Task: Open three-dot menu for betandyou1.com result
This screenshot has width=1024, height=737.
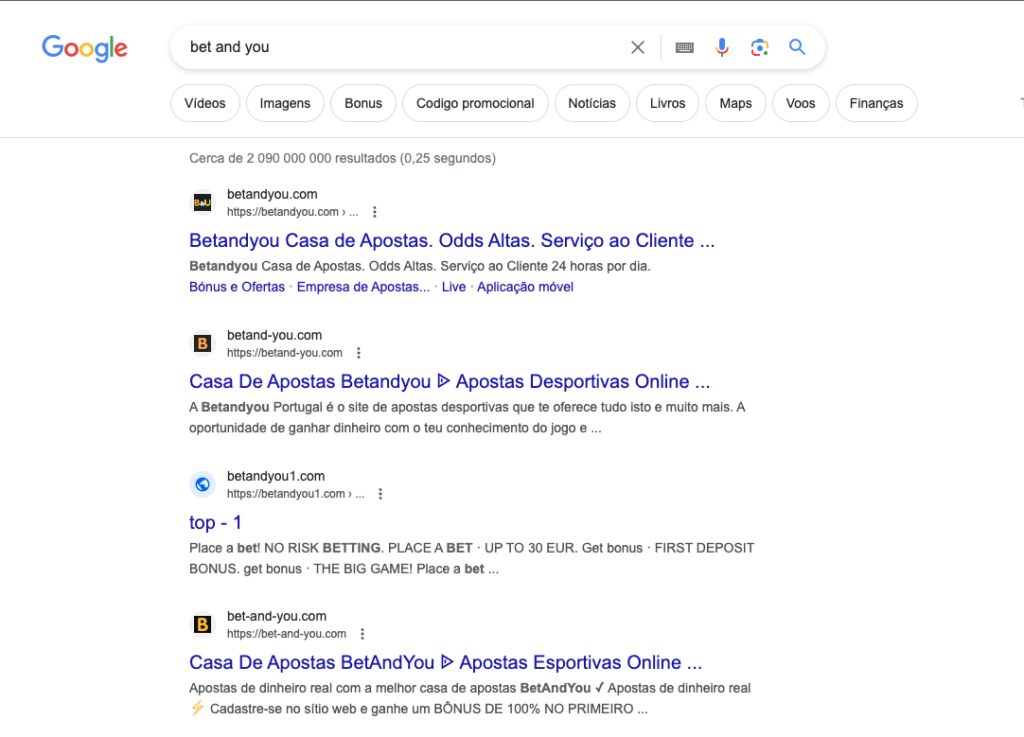Action: coord(381,494)
